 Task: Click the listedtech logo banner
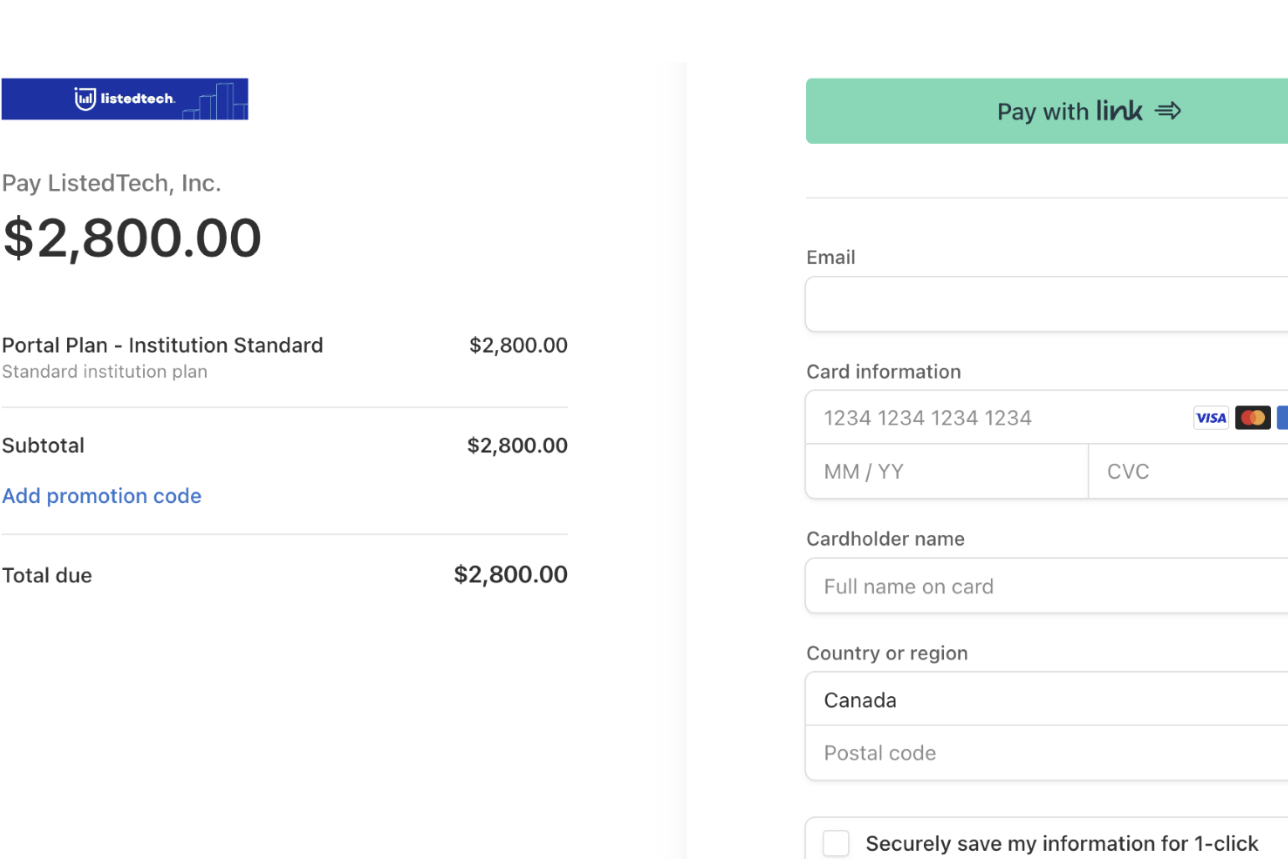point(125,99)
